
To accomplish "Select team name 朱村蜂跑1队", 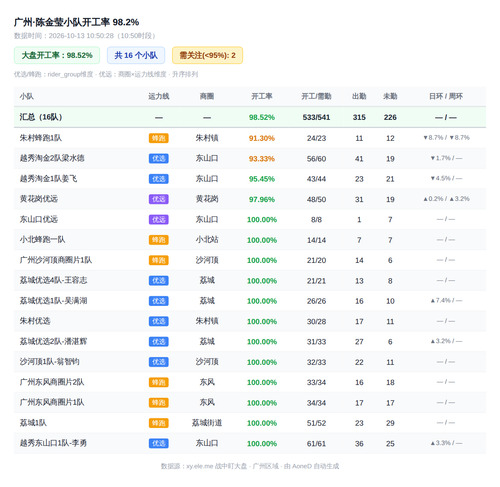I will (x=41, y=138).
